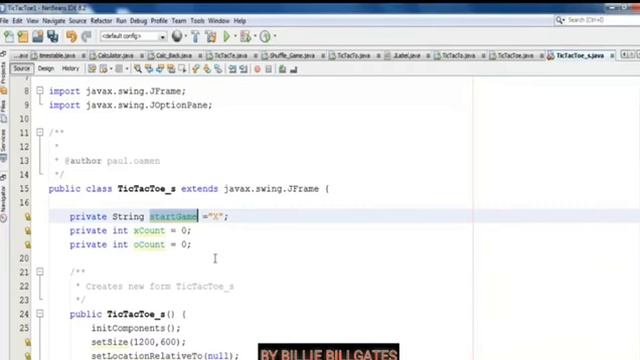The width and height of the screenshot is (640, 360).
Task: Start macro recording with the red circle
Action: coord(257,69)
